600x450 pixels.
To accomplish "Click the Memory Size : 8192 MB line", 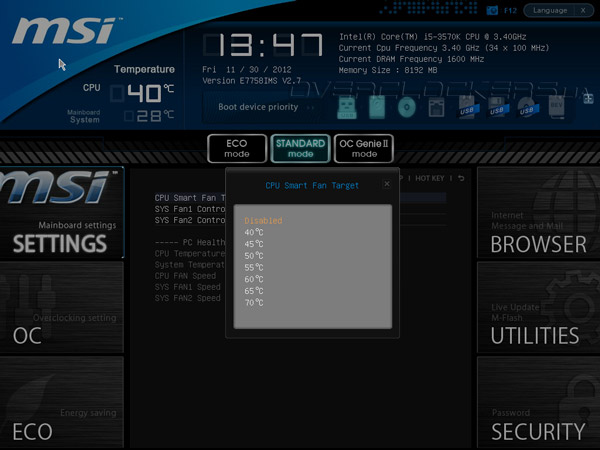I will 388,70.
